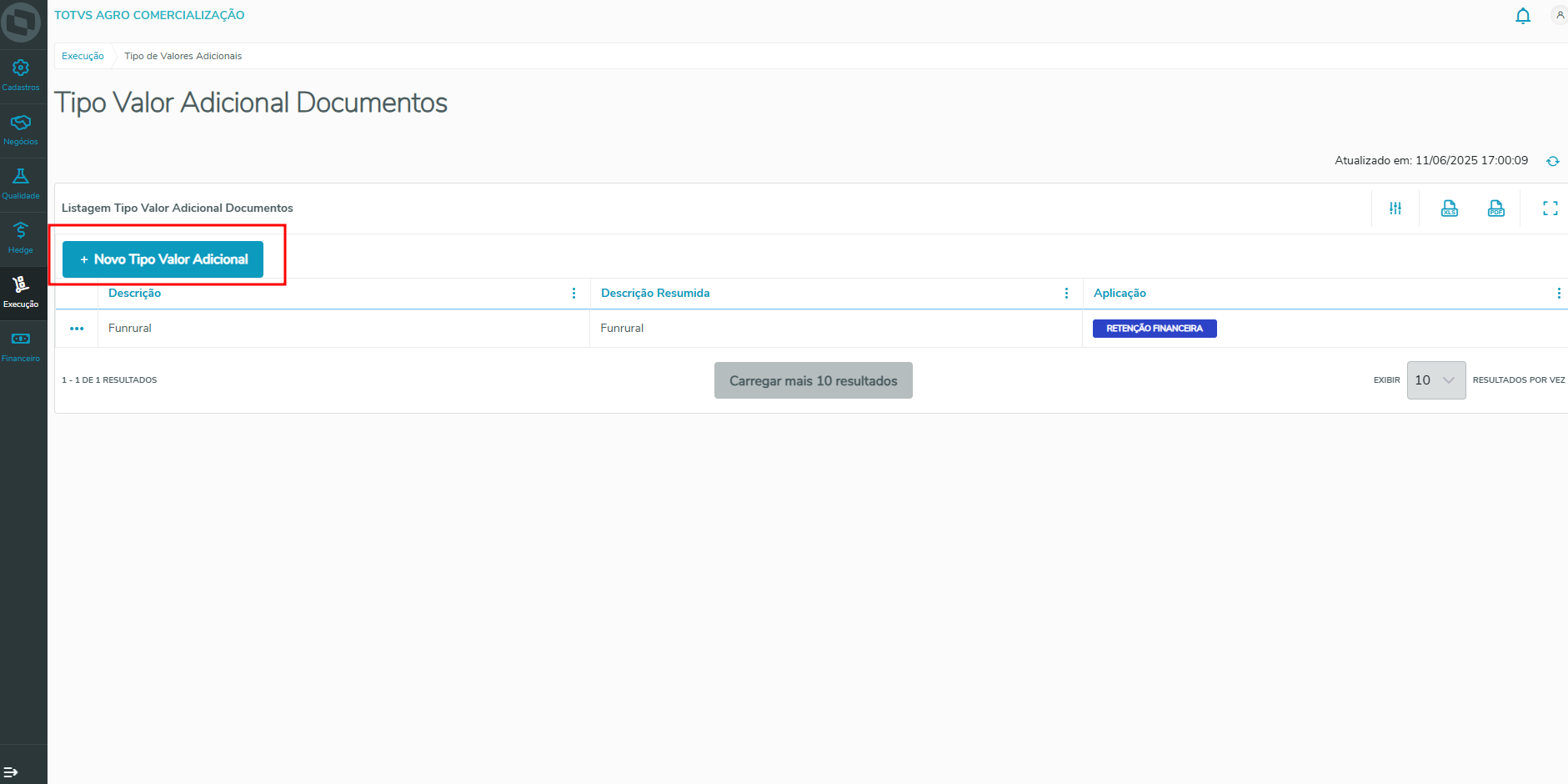This screenshot has width=1568, height=784.
Task: Click Carregar mais 10 resultados button
Action: (814, 380)
